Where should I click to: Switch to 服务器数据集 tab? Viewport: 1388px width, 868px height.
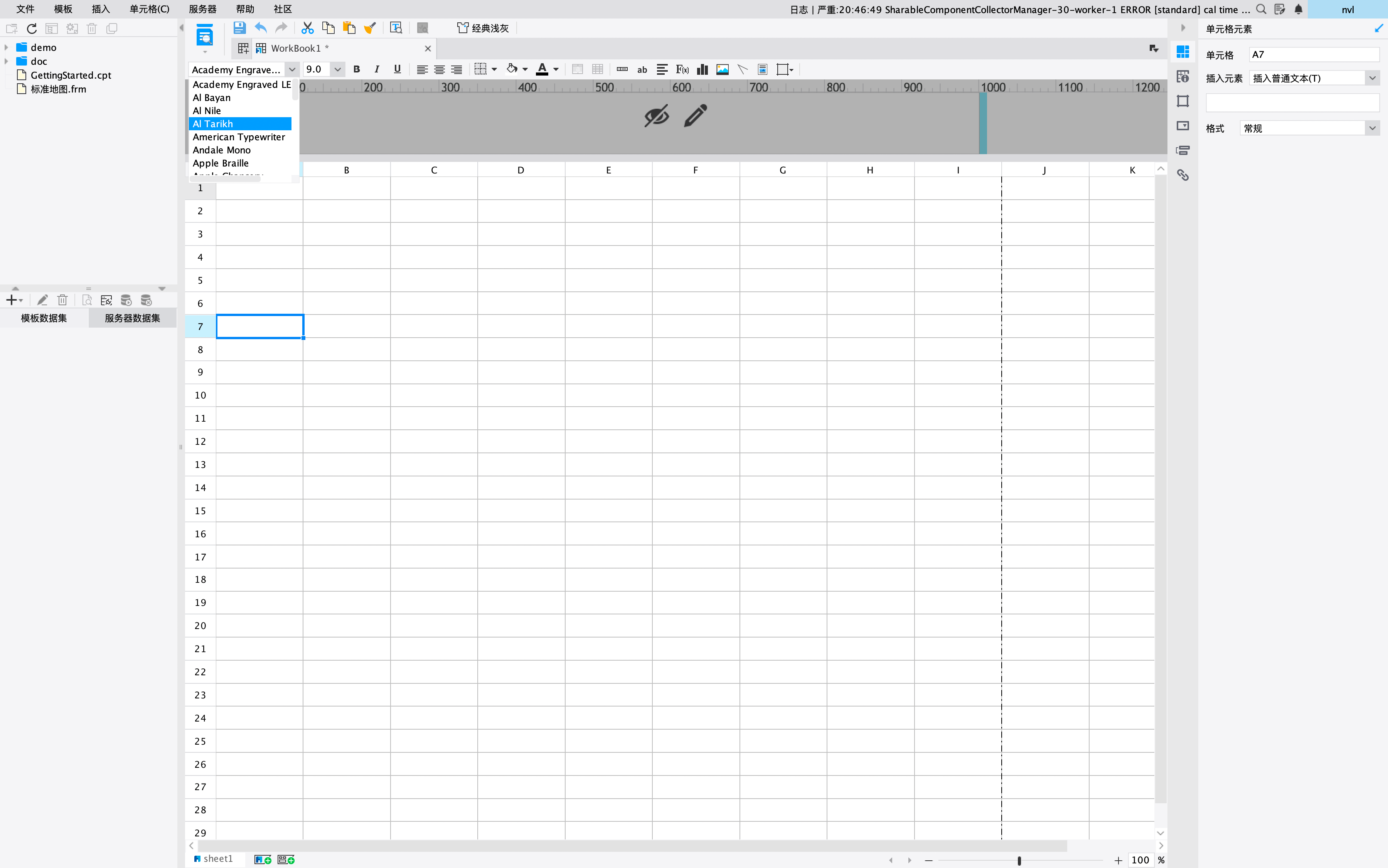tap(133, 318)
